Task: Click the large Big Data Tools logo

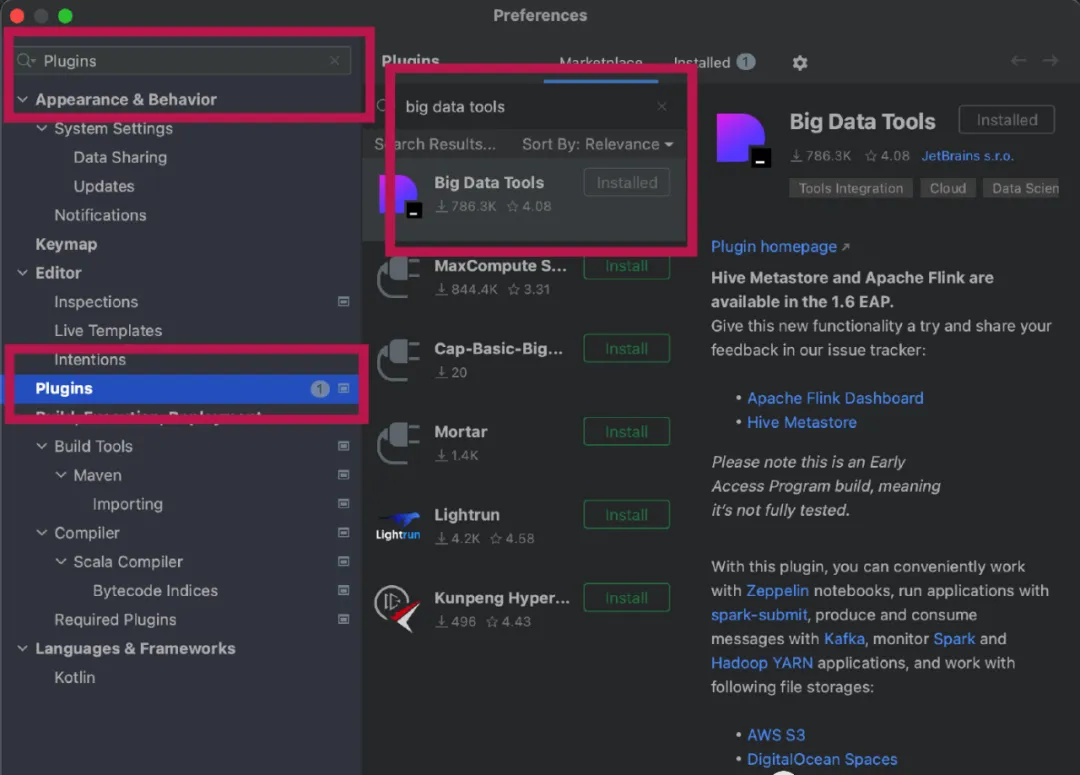Action: [742, 140]
